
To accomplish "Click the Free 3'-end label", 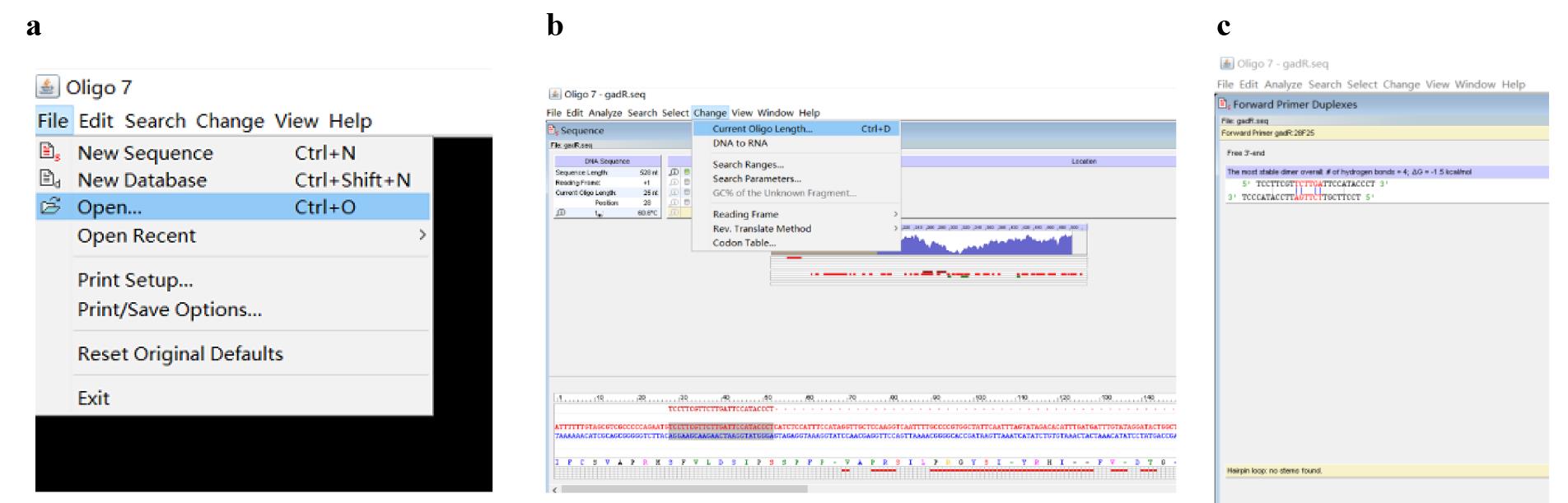I will click(x=1245, y=153).
